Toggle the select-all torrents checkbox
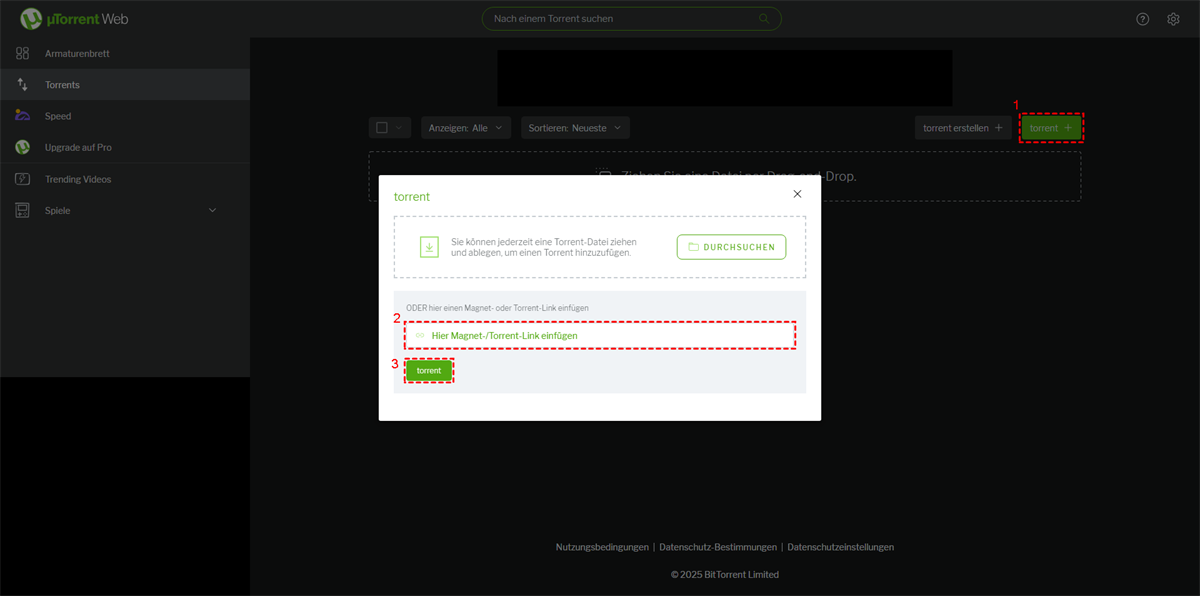The image size is (1200, 596). [382, 128]
